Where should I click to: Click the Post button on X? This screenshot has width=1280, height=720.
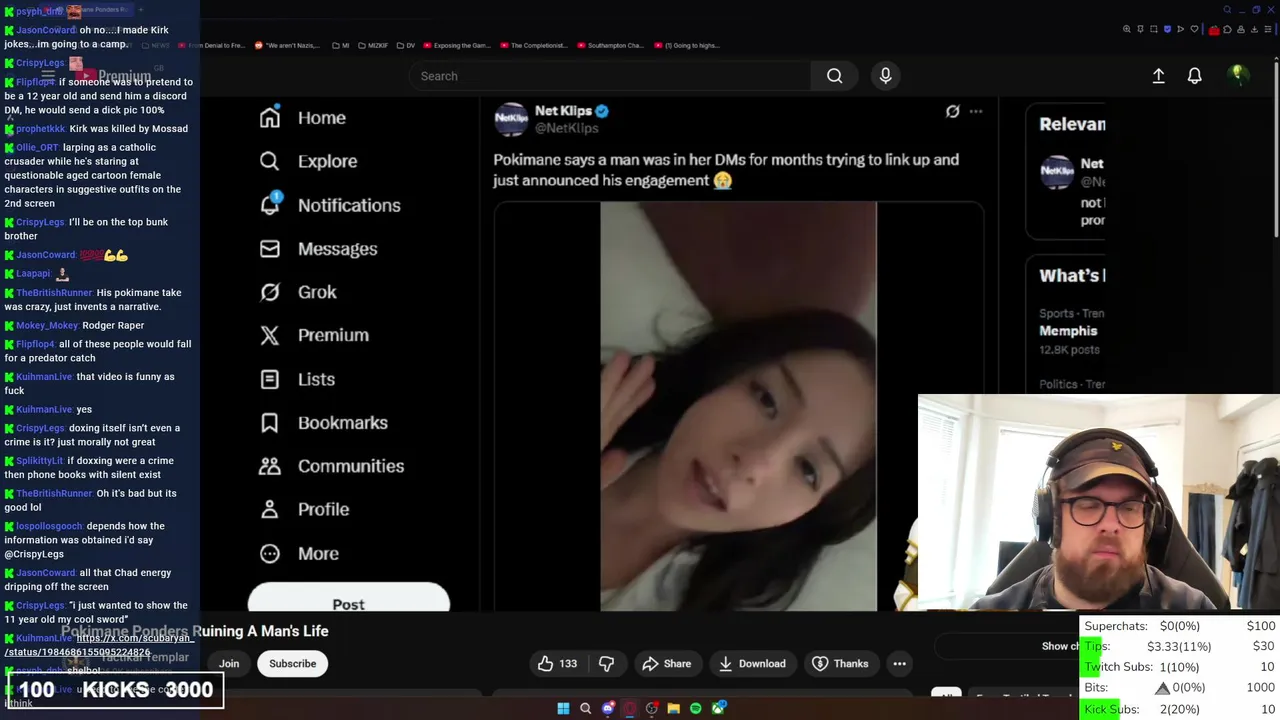(x=349, y=598)
